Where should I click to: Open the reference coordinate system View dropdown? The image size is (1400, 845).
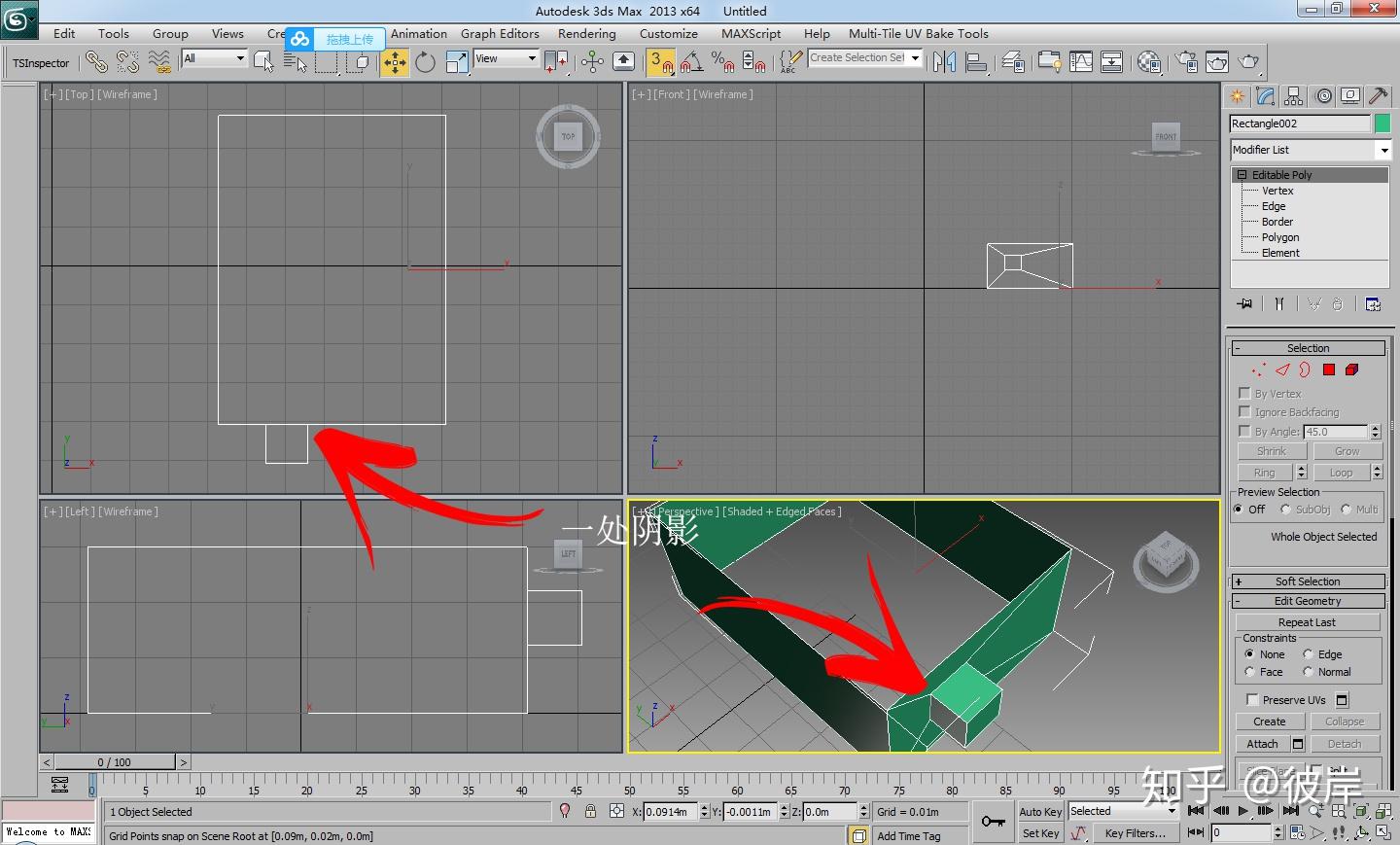[x=506, y=58]
